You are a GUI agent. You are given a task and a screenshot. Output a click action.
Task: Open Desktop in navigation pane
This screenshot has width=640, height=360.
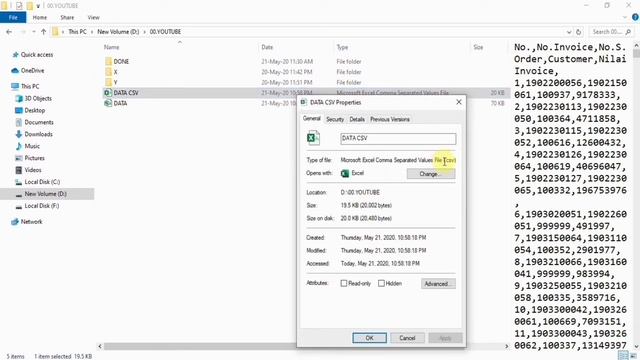coord(35,110)
